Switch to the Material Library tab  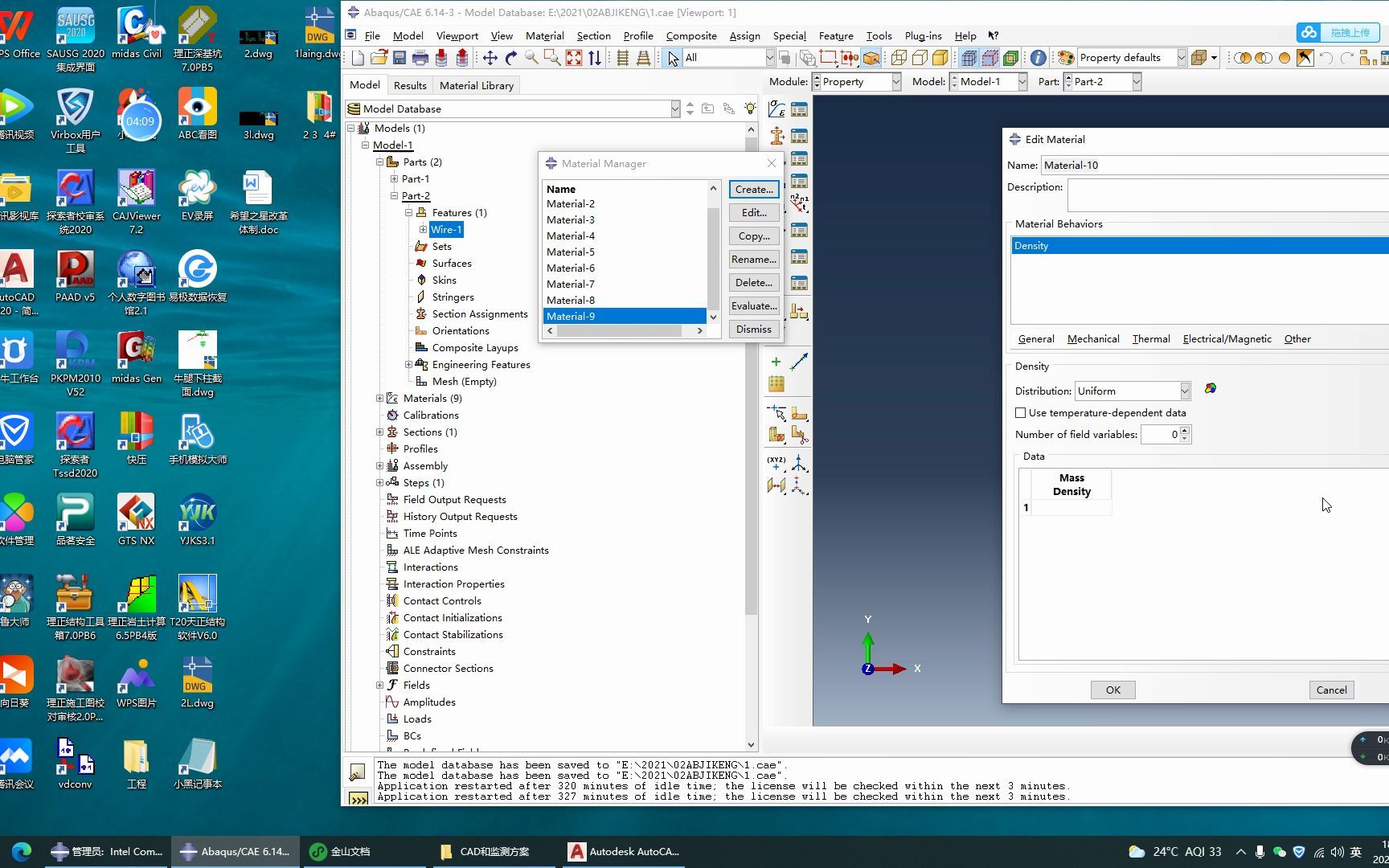(x=477, y=86)
